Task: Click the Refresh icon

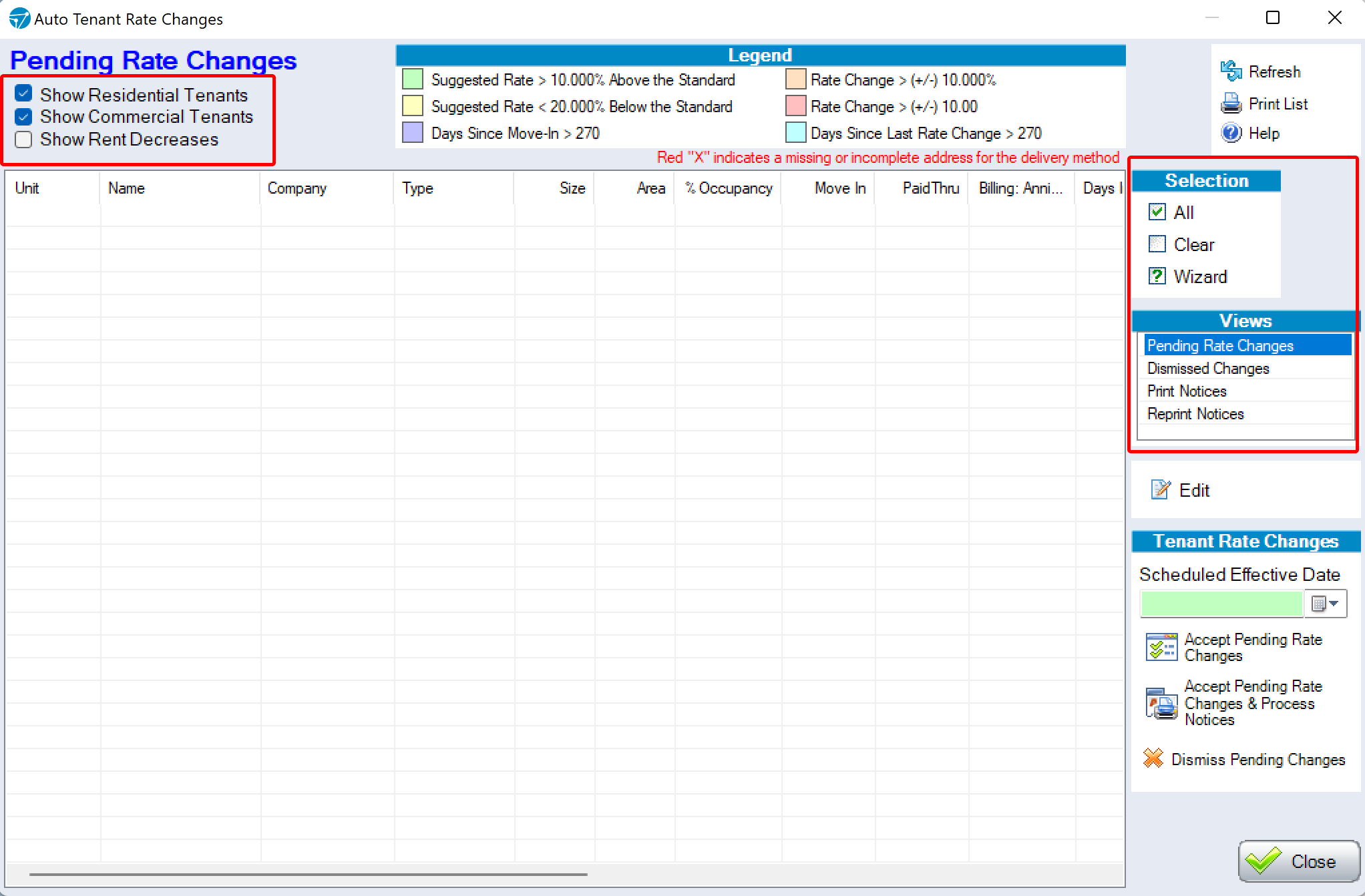Action: coord(1231,71)
